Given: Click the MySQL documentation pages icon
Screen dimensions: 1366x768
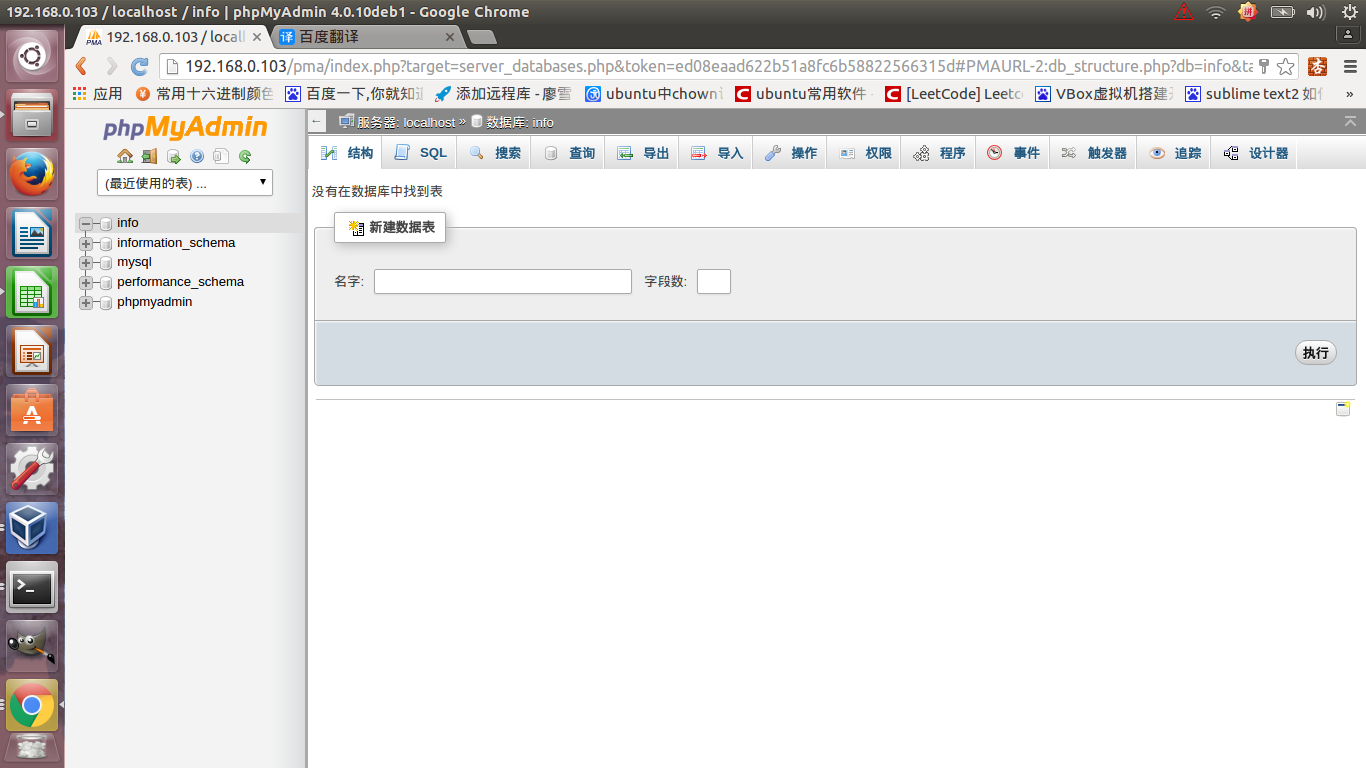Looking at the screenshot, I should click(x=221, y=156).
